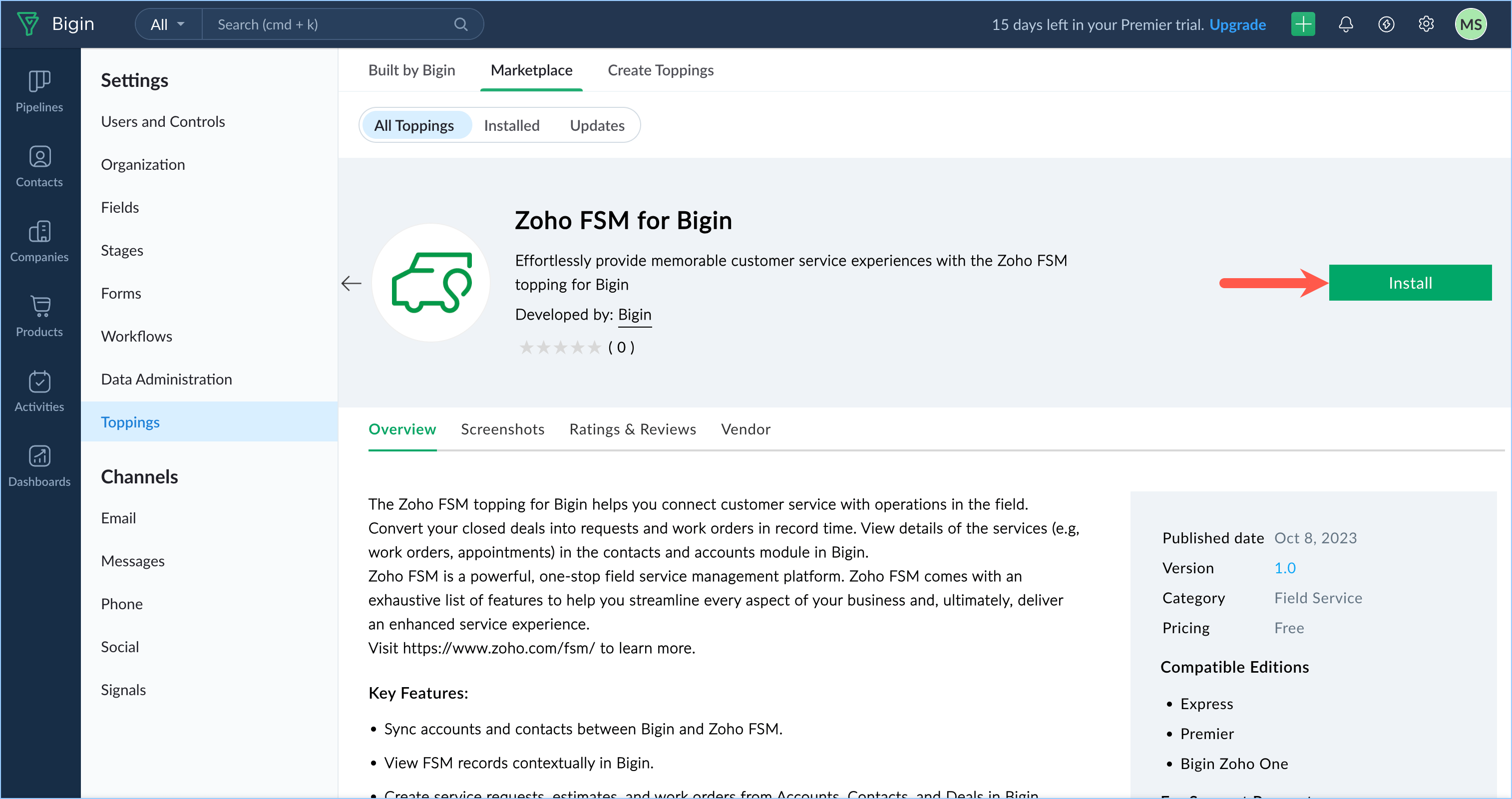Click version 1.0 link
Screen dimensions: 1512x799
pos(1284,568)
